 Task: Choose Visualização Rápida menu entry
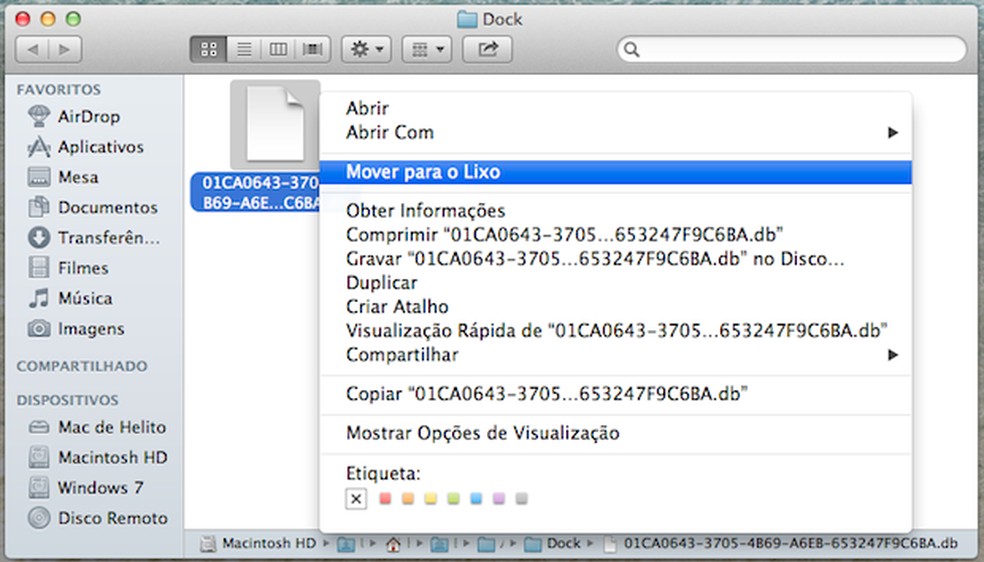[x=616, y=331]
